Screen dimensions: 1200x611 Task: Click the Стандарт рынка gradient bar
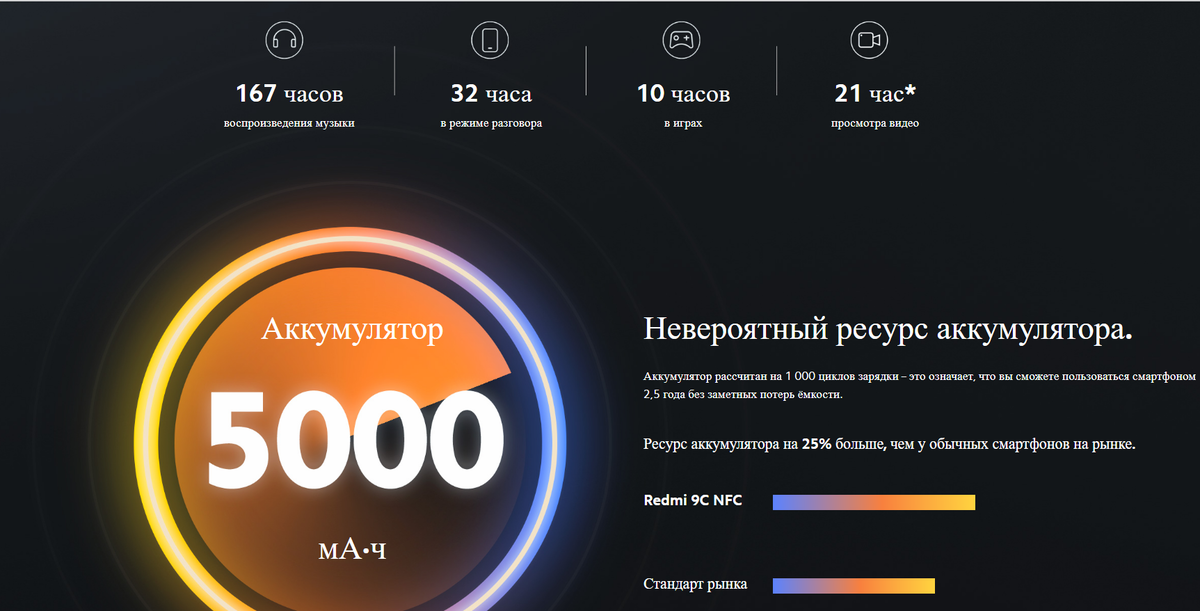(x=854, y=586)
